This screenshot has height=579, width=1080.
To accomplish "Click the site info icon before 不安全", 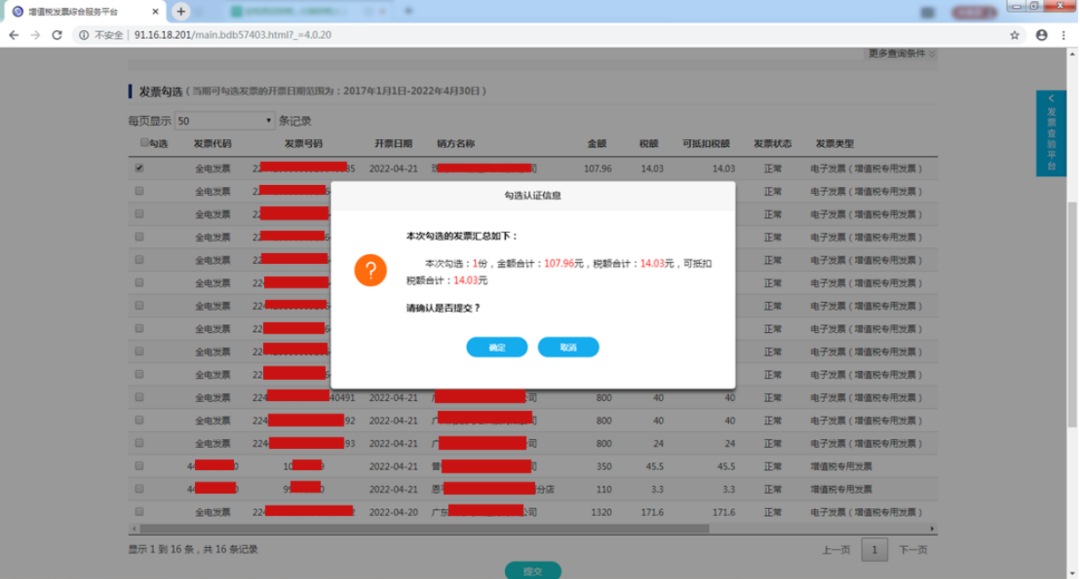I will (83, 34).
